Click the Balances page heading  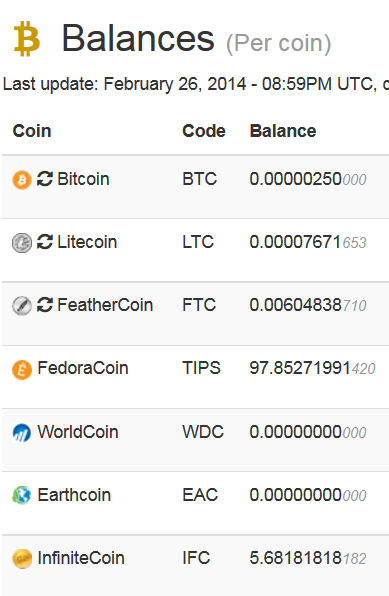click(138, 38)
